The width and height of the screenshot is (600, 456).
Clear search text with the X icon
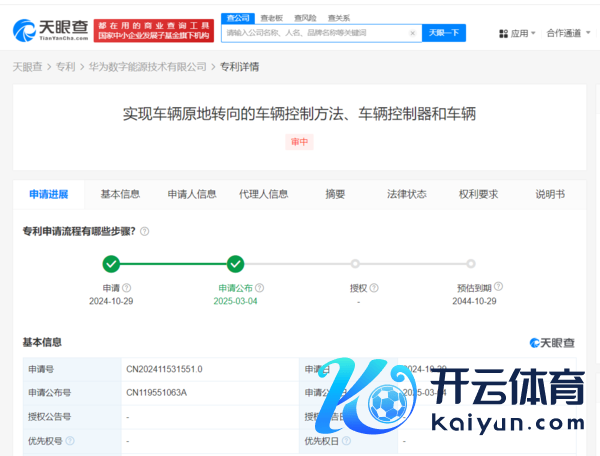point(413,33)
